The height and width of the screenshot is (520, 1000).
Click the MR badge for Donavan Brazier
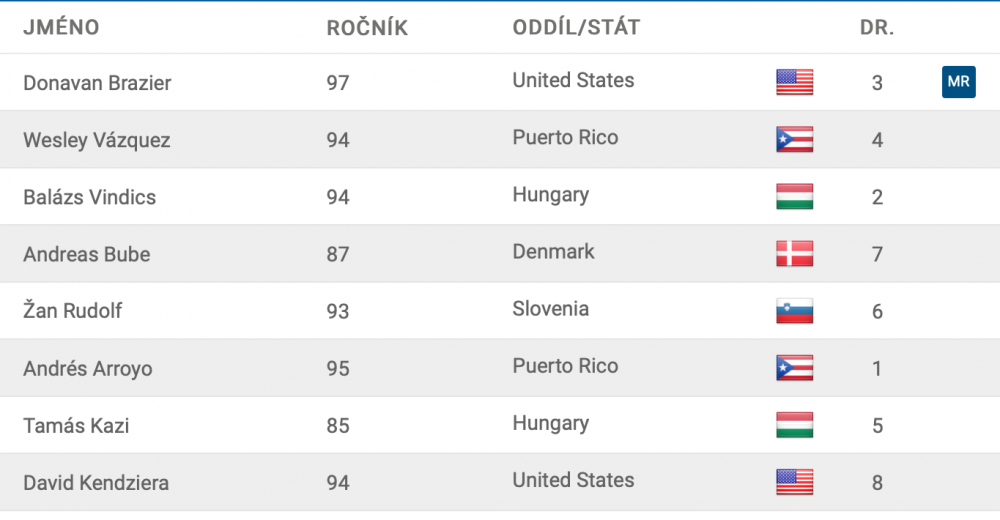[x=958, y=82]
